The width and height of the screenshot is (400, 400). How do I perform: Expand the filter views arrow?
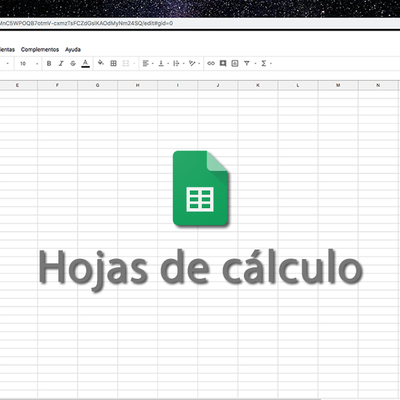255,63
